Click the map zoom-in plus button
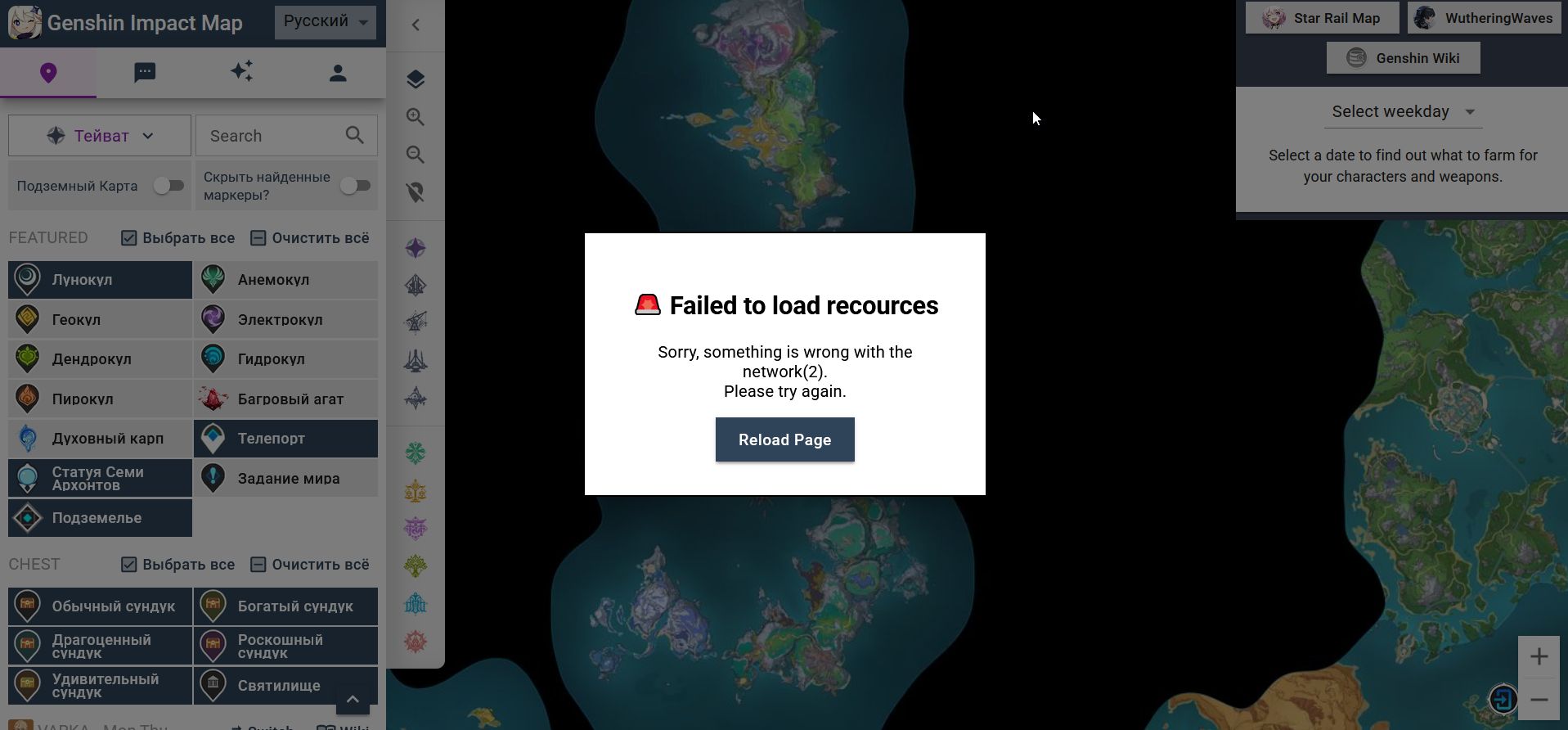This screenshot has height=730, width=1568. click(1539, 656)
